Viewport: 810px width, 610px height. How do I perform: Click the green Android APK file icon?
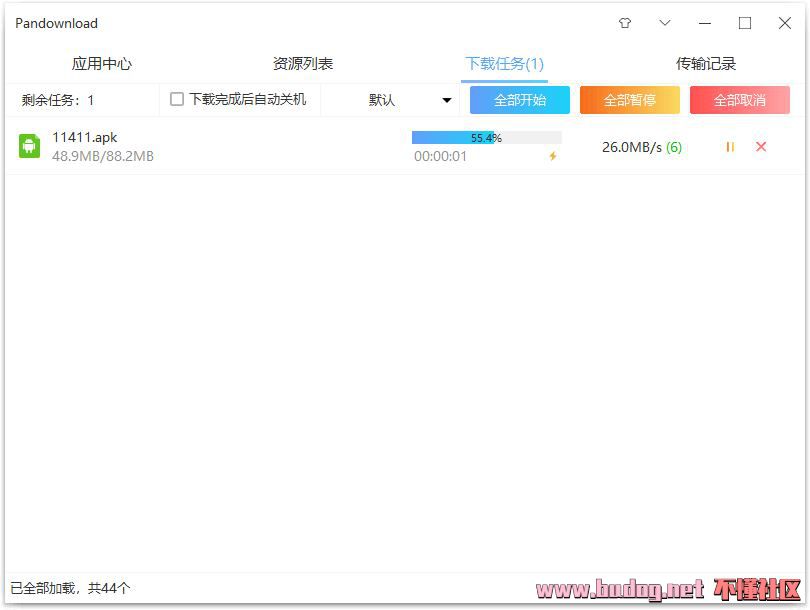[30, 146]
